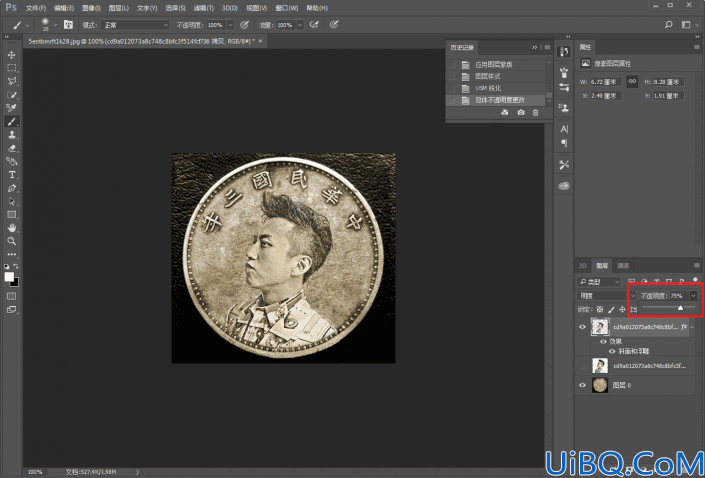705x478 pixels.
Task: Open layer filter 类型 dropdown
Action: pyautogui.click(x=598, y=282)
